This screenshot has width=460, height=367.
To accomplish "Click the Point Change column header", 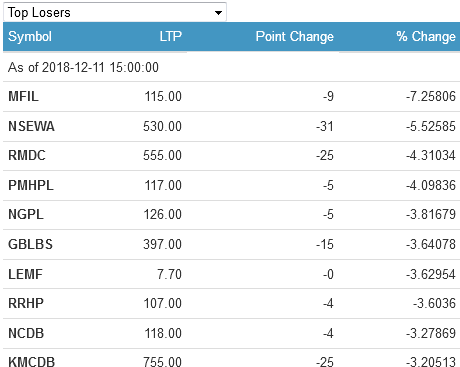I will coord(295,36).
